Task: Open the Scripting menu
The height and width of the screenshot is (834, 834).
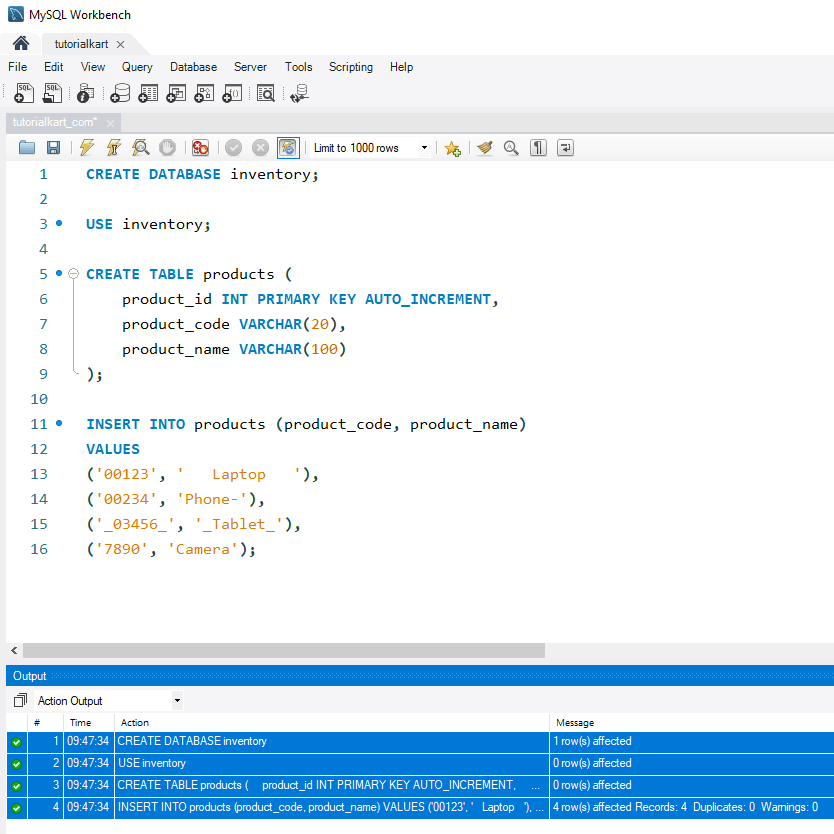Action: (351, 67)
